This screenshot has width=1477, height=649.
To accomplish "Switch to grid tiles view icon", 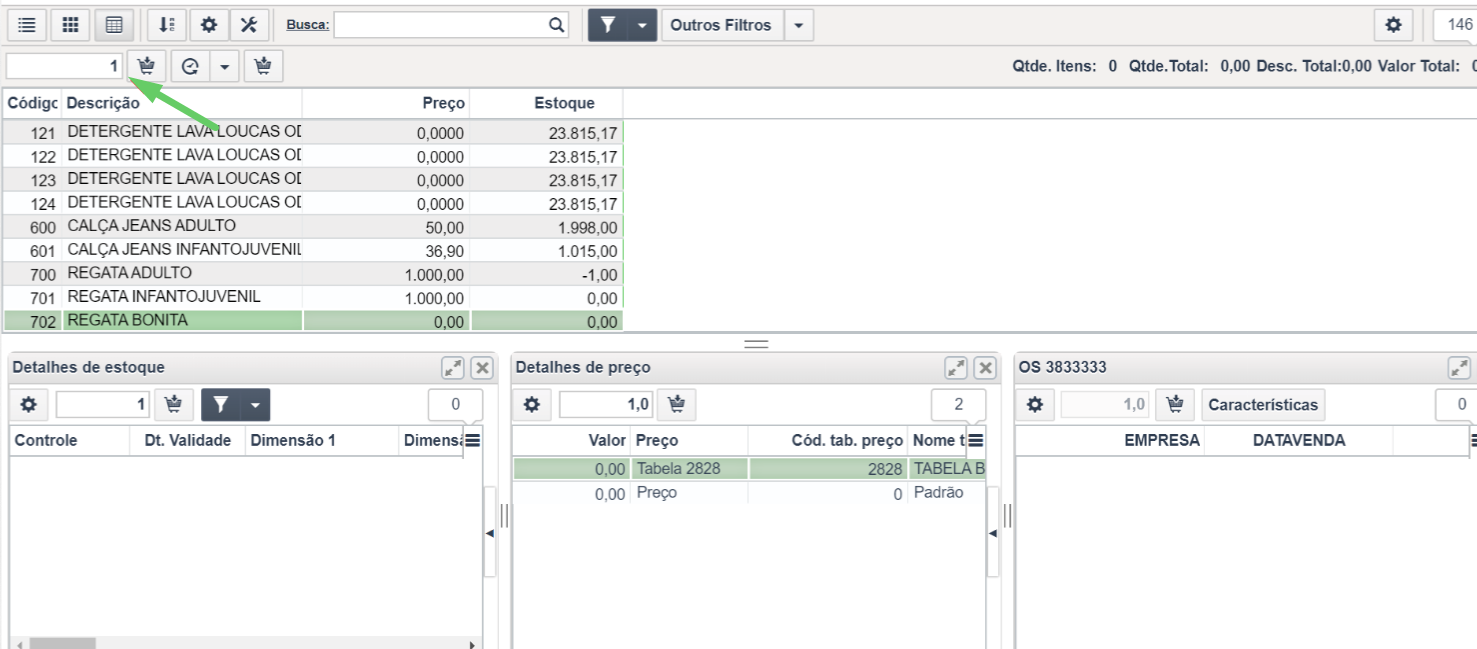I will (70, 25).
